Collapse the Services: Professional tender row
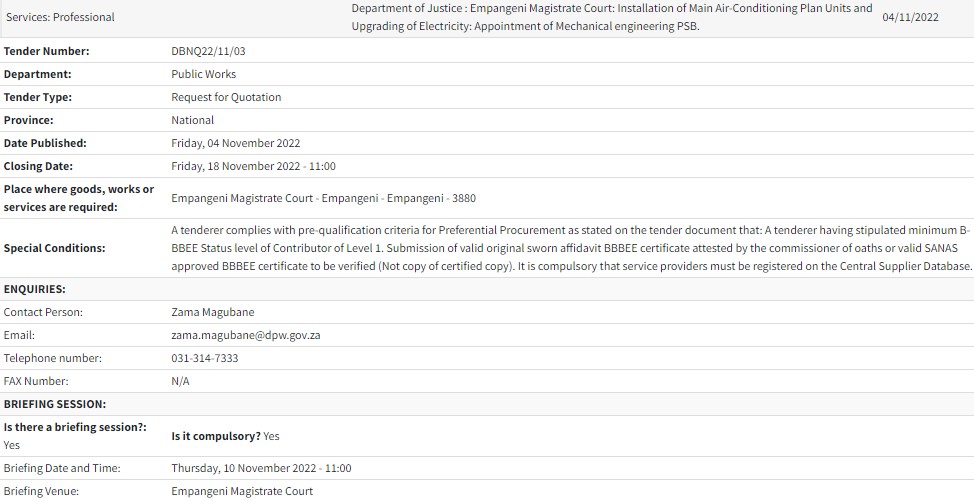Viewport: 974px width, 501px height. click(60, 17)
